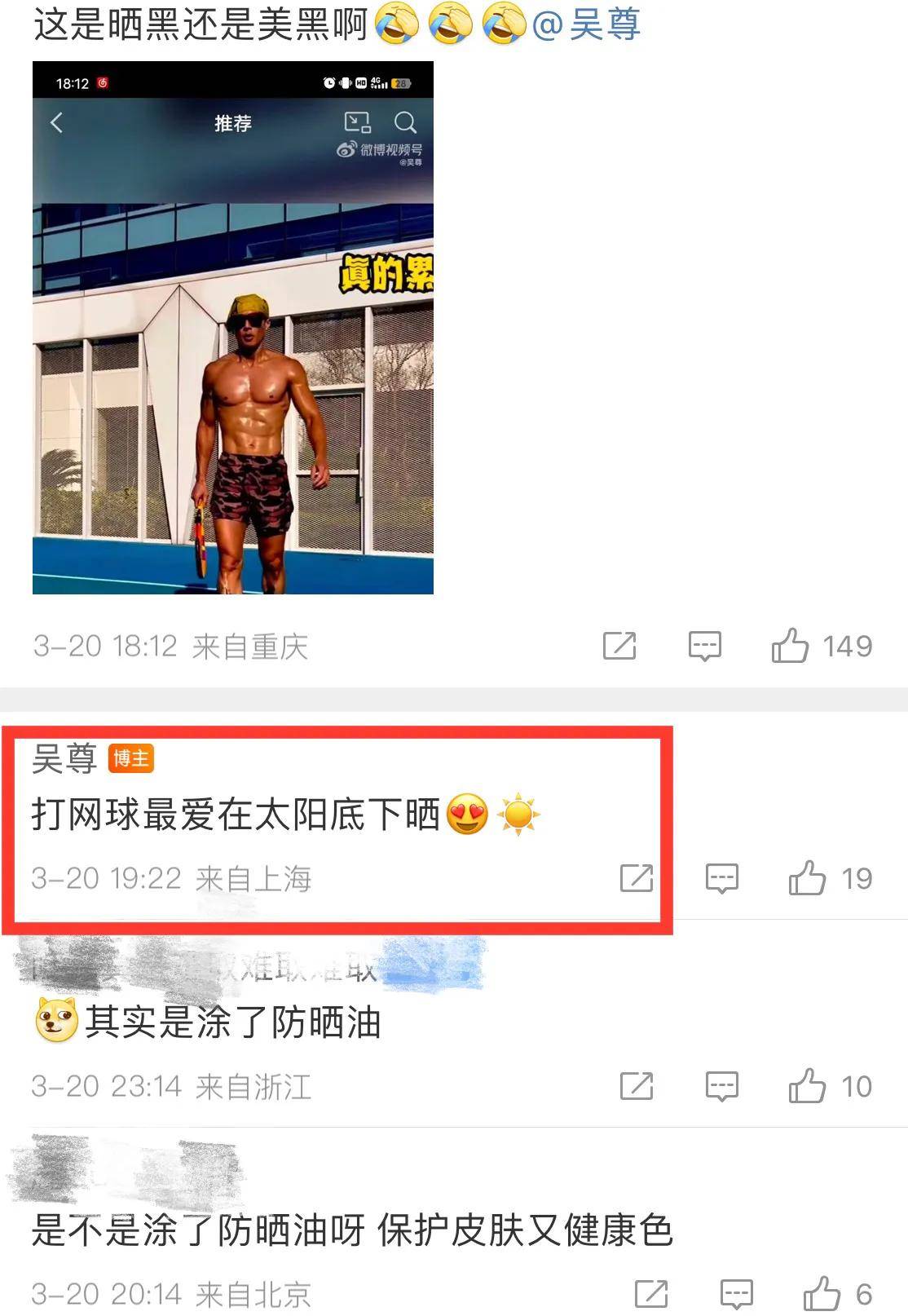The height and width of the screenshot is (1316, 908).
Task: Open the @吴尊 mention link
Action: [x=585, y=24]
